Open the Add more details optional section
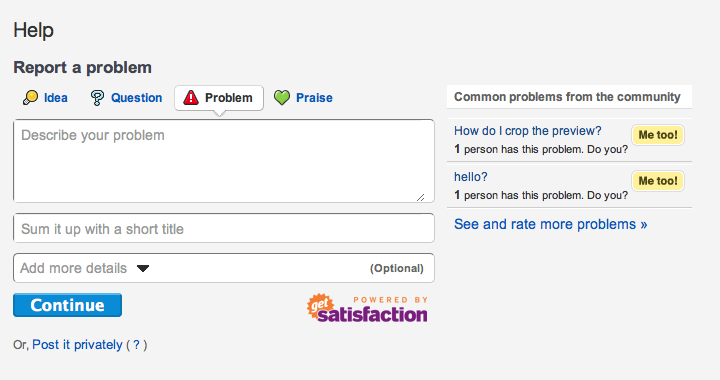 point(224,268)
